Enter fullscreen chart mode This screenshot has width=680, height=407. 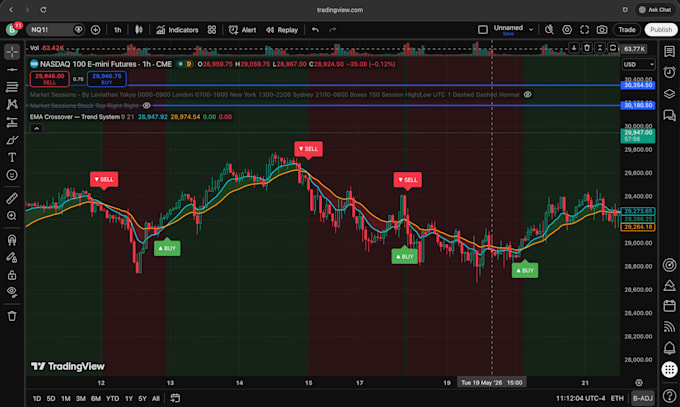[585, 30]
